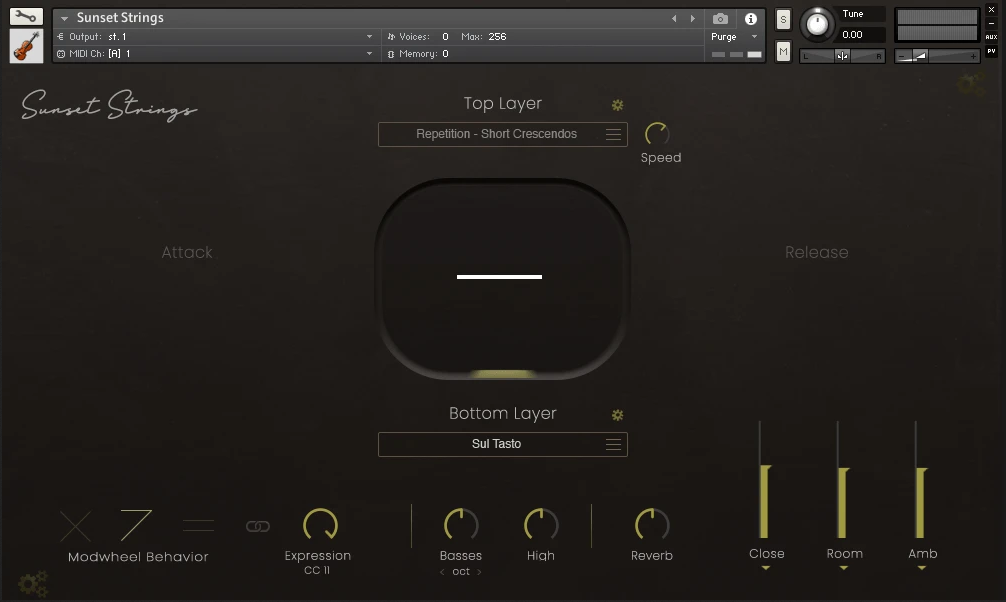This screenshot has height=602, width=1006.
Task: Open the Sul Tasto bottom layer selector
Action: (502, 444)
